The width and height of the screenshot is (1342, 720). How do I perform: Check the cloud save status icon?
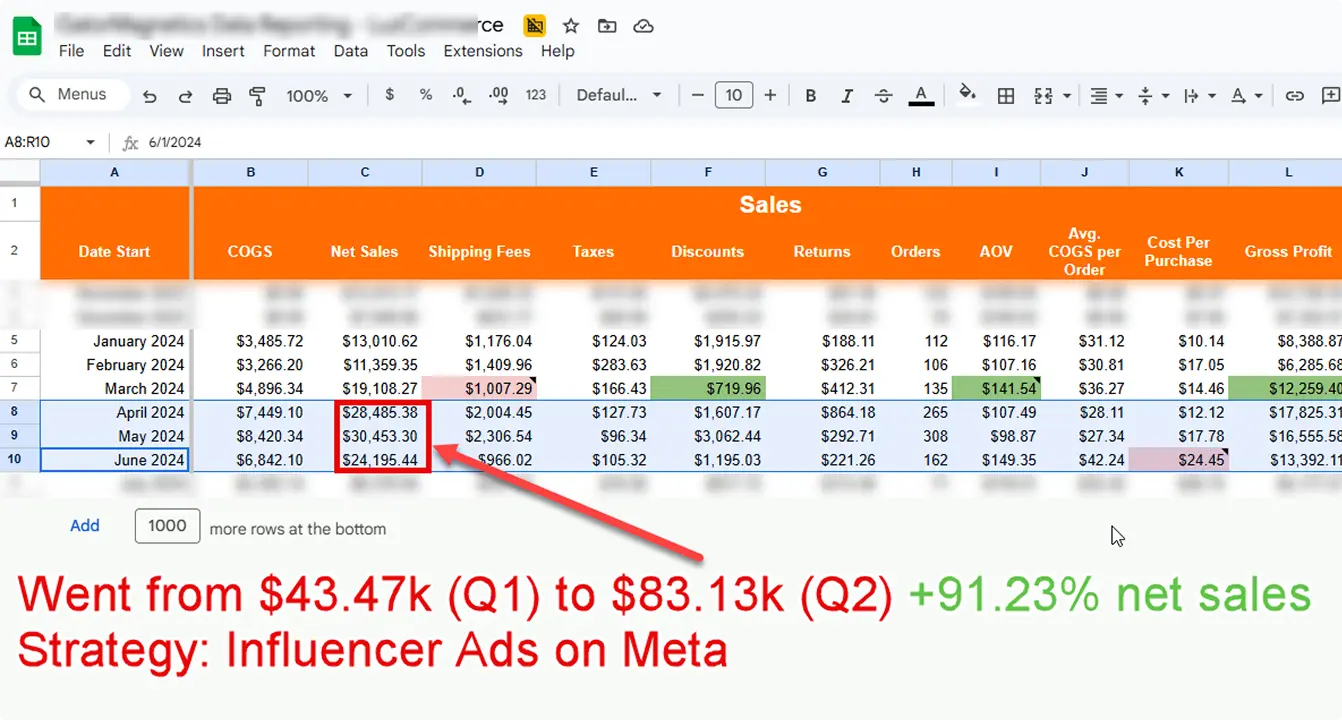[644, 26]
